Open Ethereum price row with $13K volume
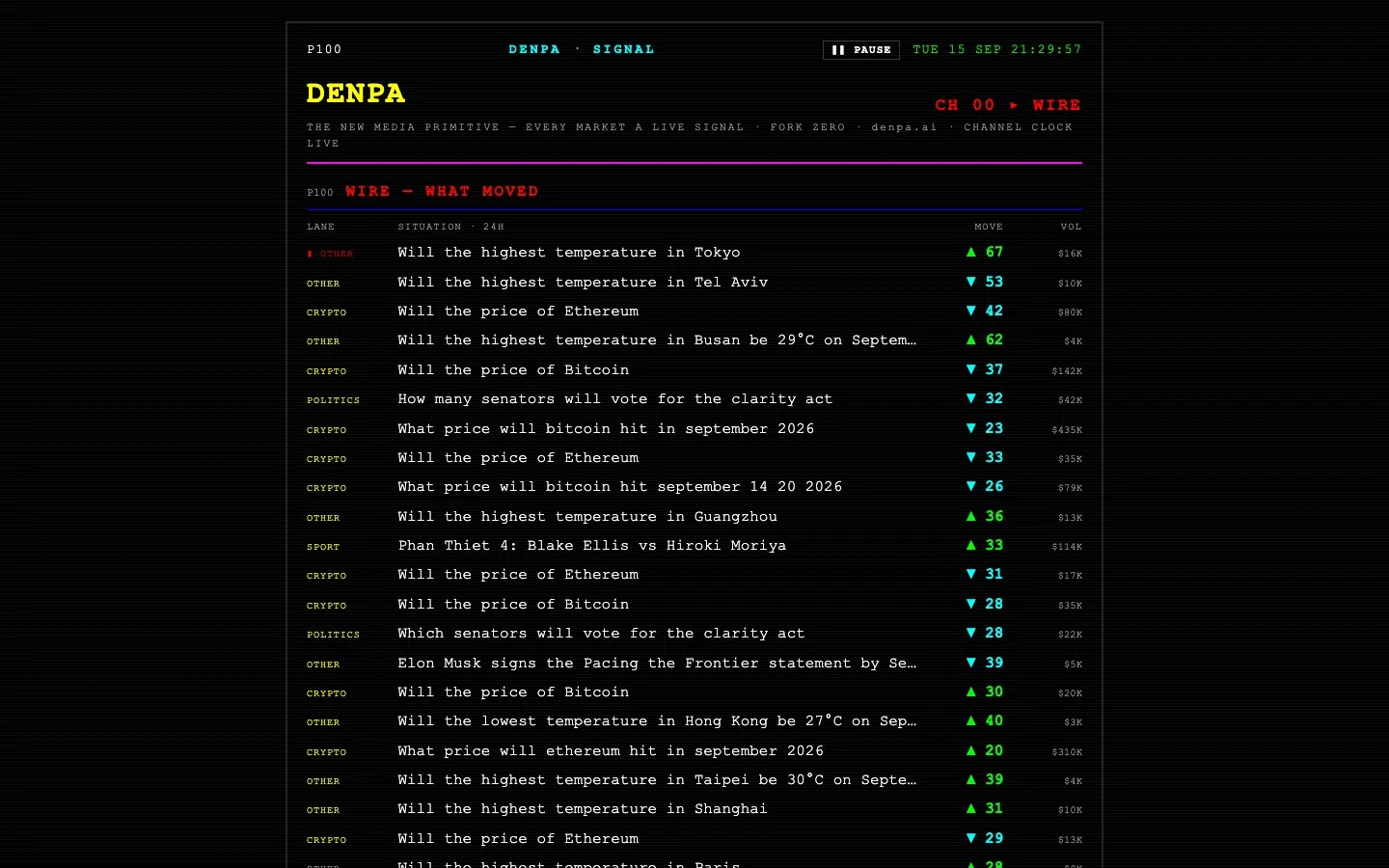 point(694,839)
